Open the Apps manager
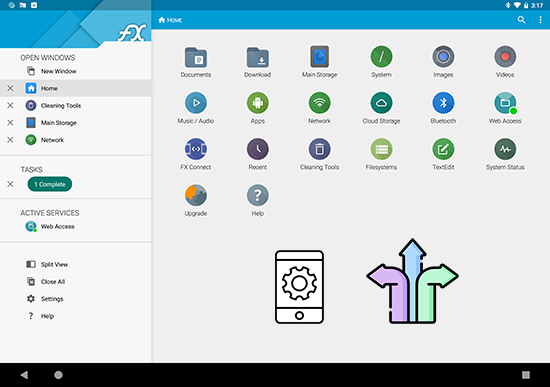This screenshot has height=387, width=550. [x=257, y=108]
